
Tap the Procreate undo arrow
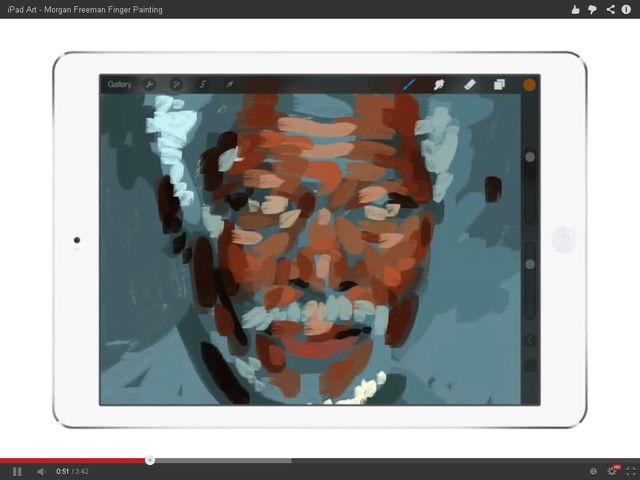point(530,341)
